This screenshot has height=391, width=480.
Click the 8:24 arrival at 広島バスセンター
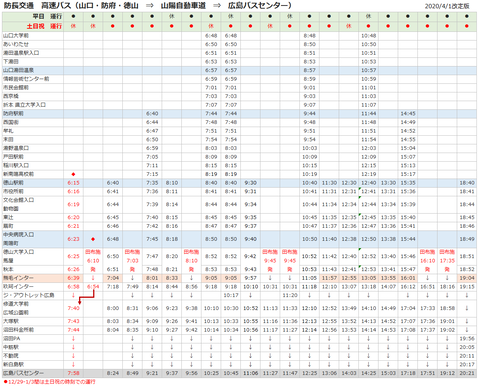[x=113, y=373]
